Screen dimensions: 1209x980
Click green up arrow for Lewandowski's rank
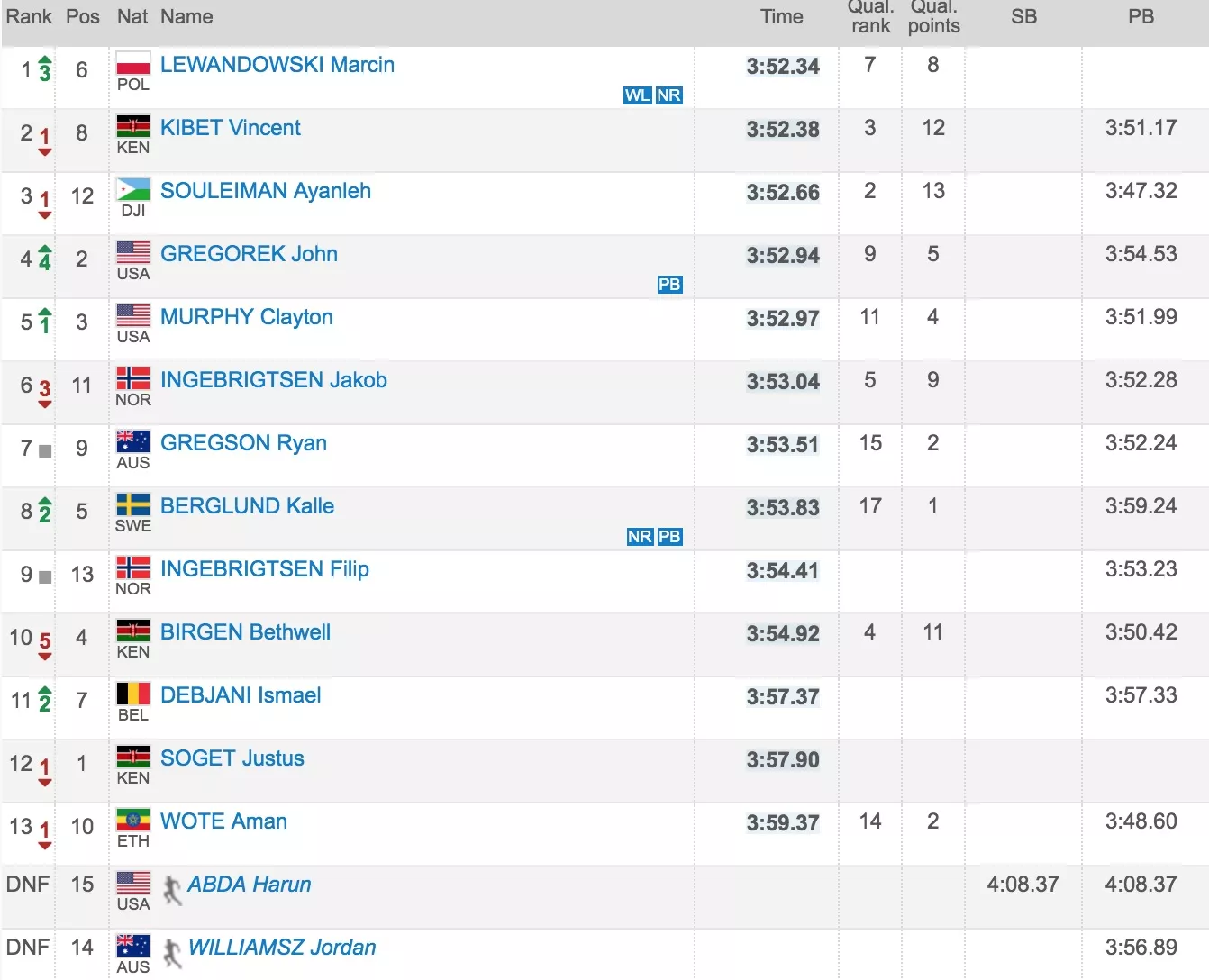[x=45, y=63]
